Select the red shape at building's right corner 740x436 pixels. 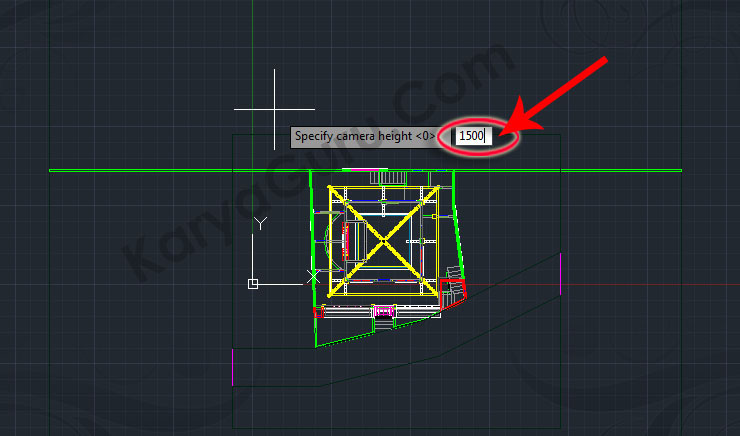click(454, 290)
